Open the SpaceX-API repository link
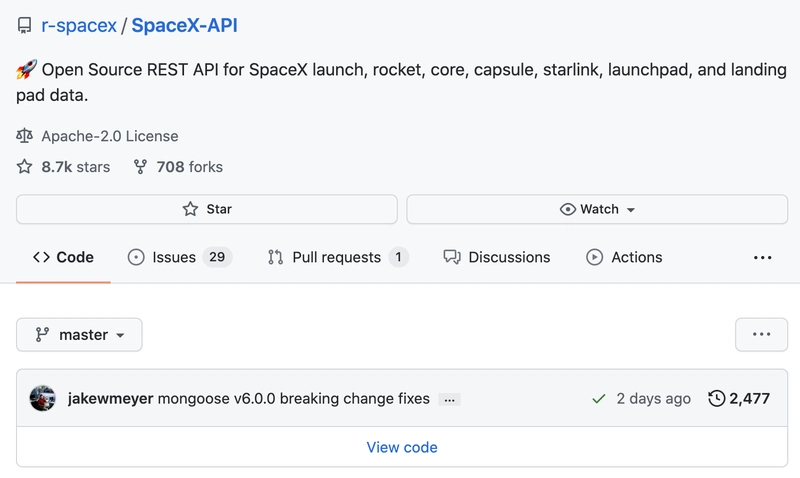Image resolution: width=800 pixels, height=478 pixels. tap(185, 26)
